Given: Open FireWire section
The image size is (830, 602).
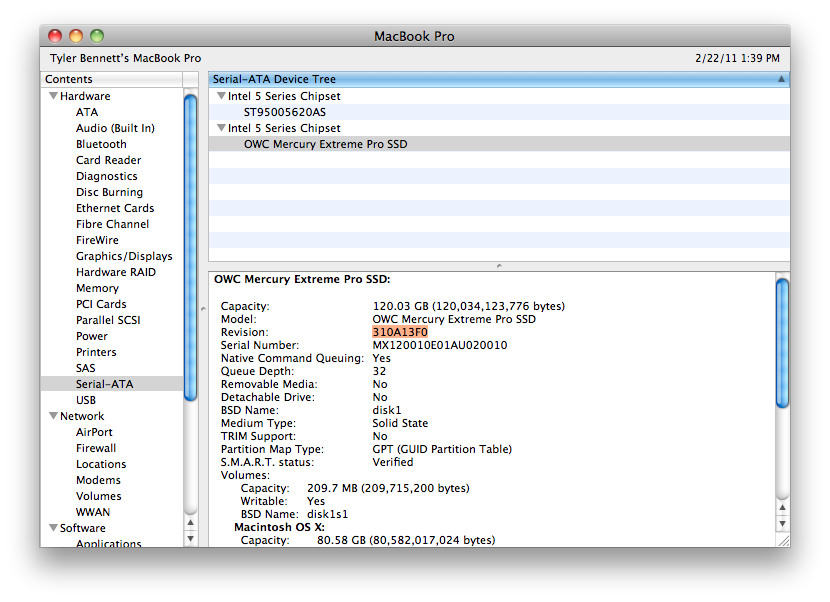Looking at the screenshot, I should (97, 240).
